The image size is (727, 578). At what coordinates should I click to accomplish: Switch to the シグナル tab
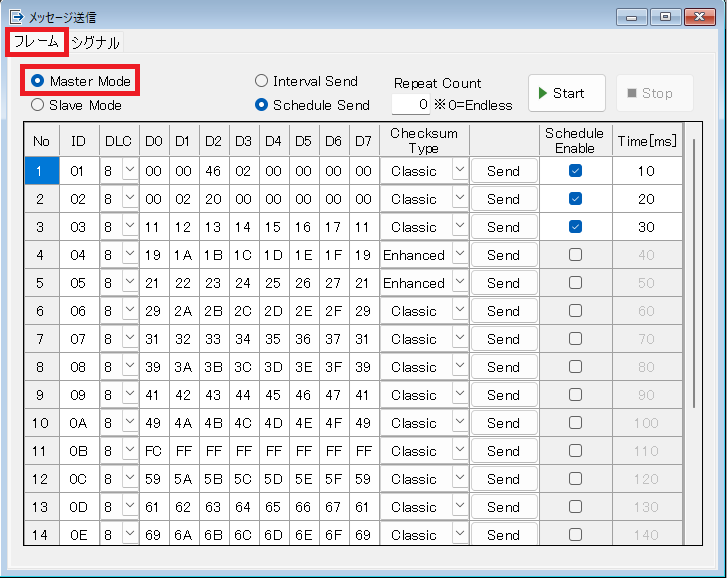(x=95, y=42)
